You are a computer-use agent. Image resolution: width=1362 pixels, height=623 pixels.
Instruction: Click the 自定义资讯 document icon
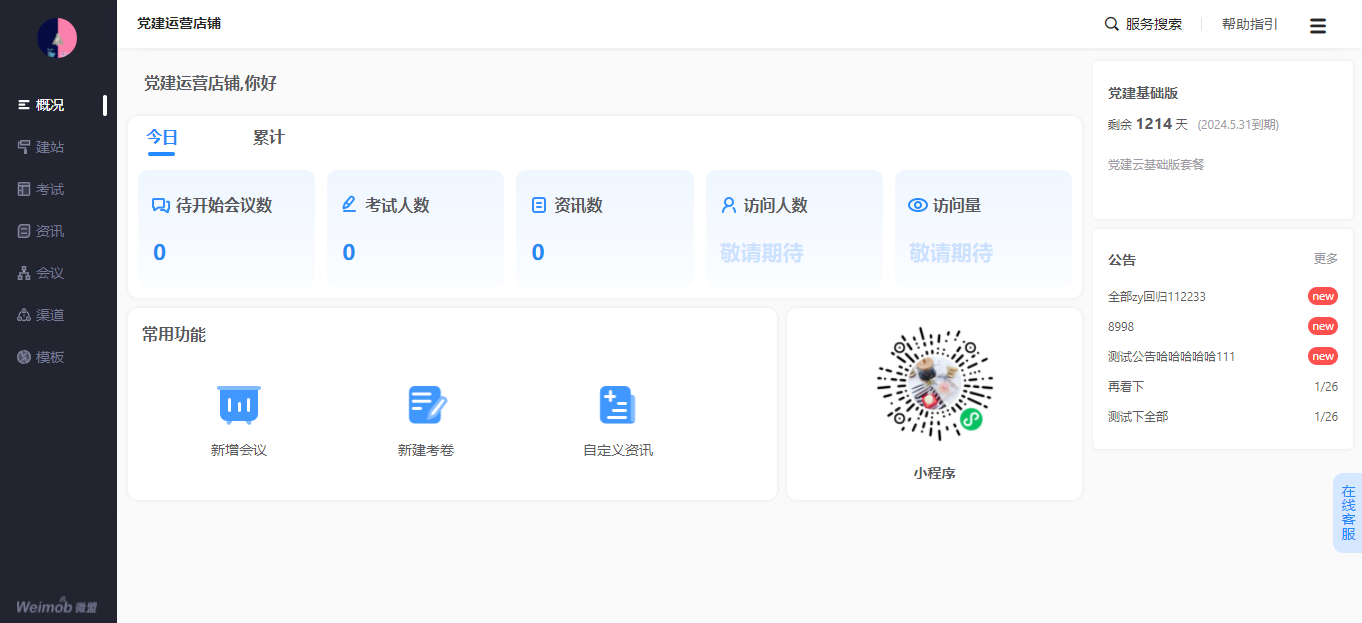point(617,404)
